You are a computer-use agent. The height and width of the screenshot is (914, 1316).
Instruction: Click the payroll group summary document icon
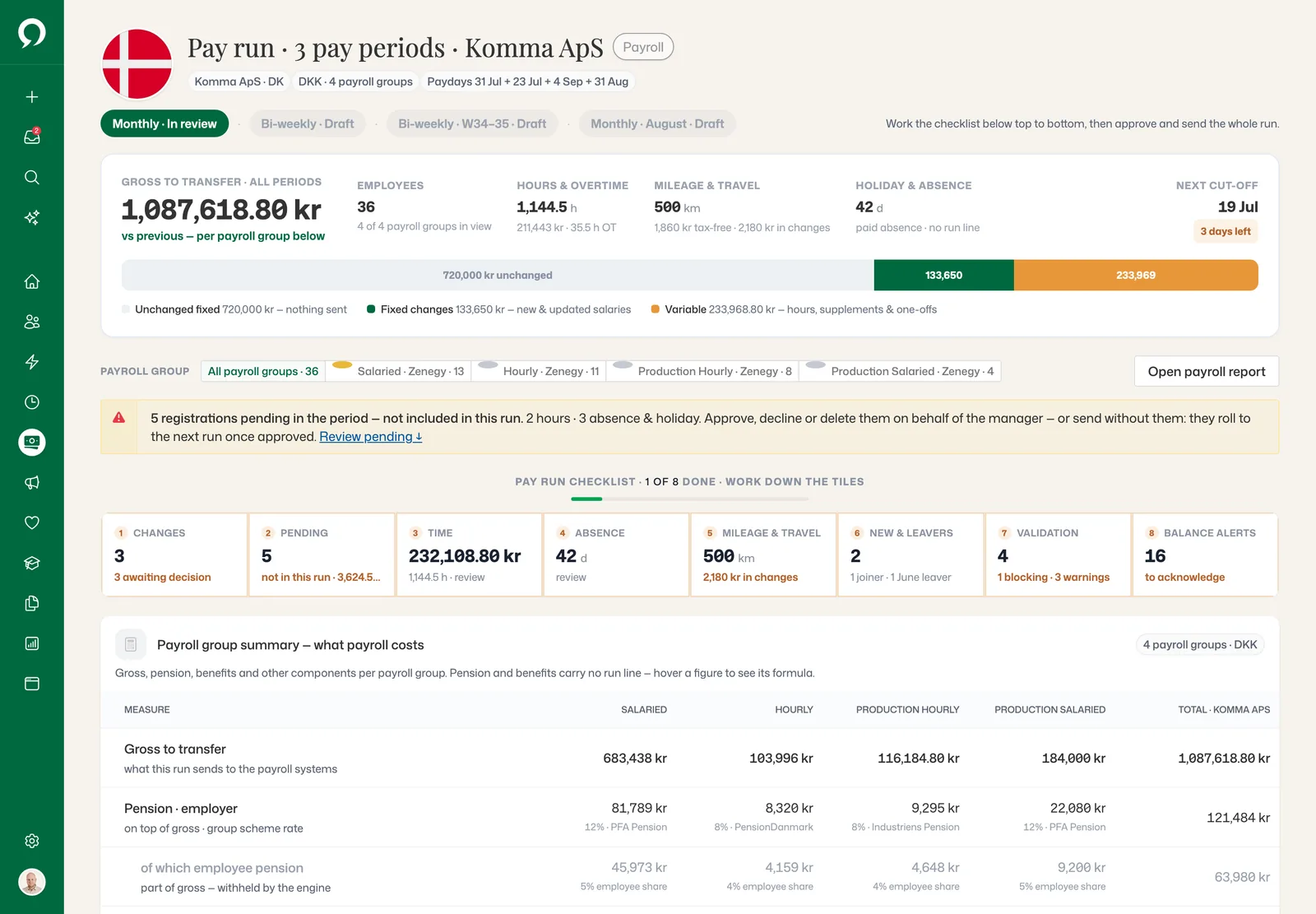pos(131,645)
